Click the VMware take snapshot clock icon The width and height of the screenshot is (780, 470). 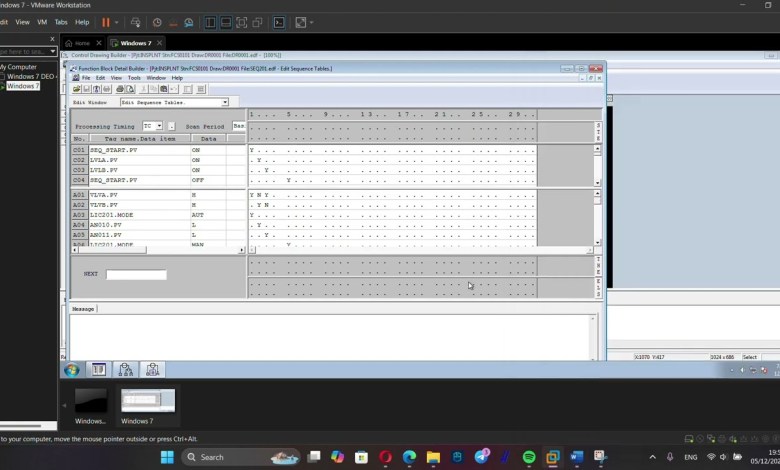pyautogui.click(x=157, y=22)
